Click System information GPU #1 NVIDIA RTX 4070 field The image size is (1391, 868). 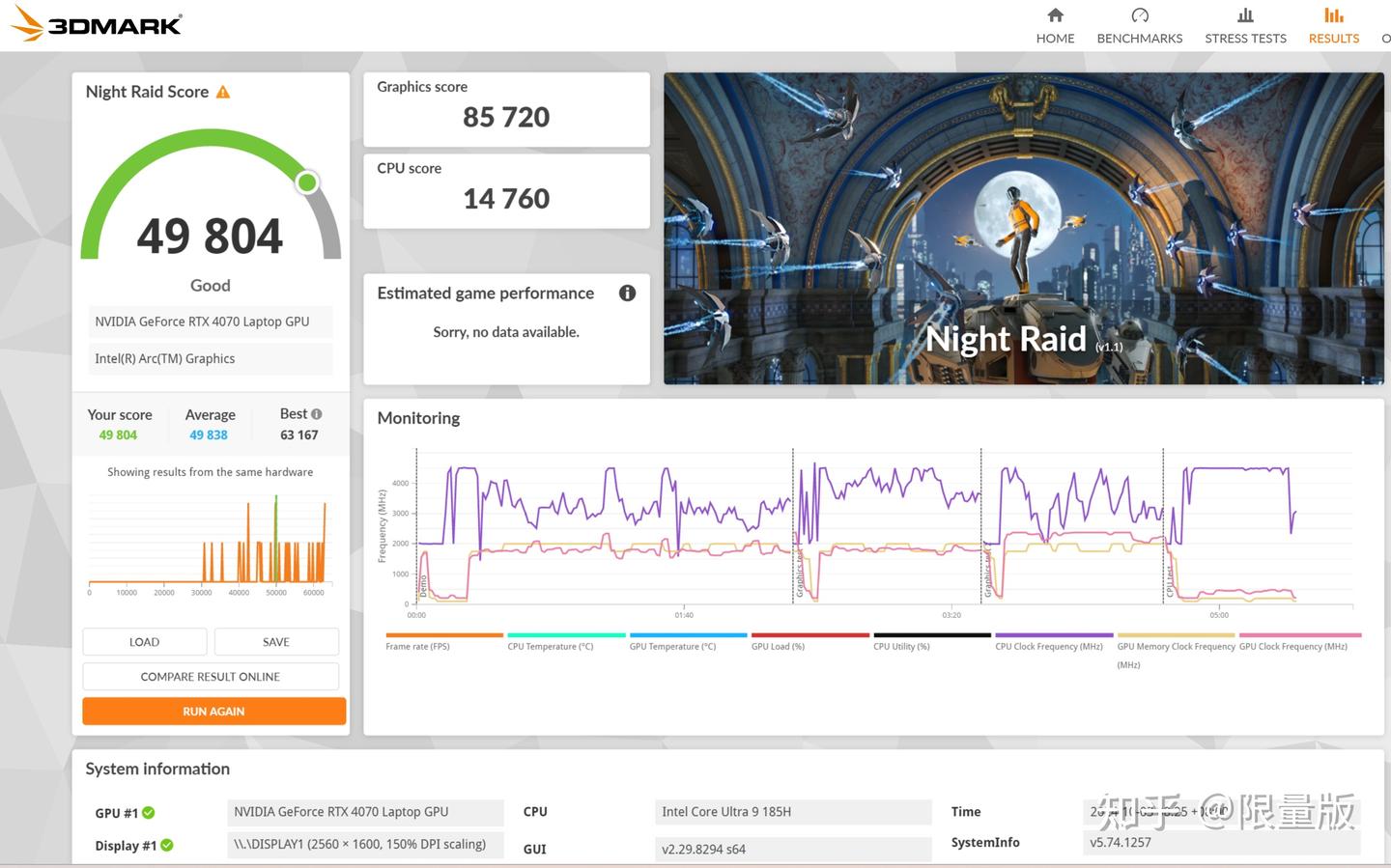[365, 812]
